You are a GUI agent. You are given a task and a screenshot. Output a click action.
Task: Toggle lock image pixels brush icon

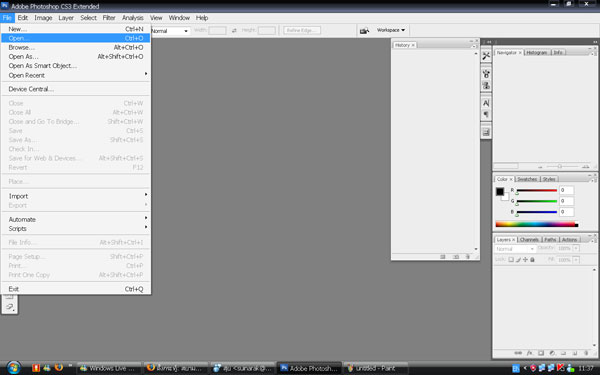(518, 259)
